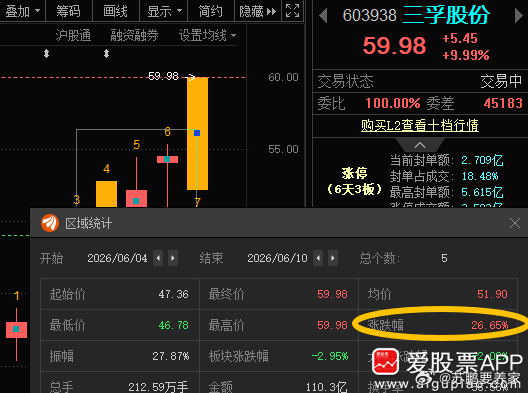Click the 最低价 46.78 cell

click(x=120, y=325)
